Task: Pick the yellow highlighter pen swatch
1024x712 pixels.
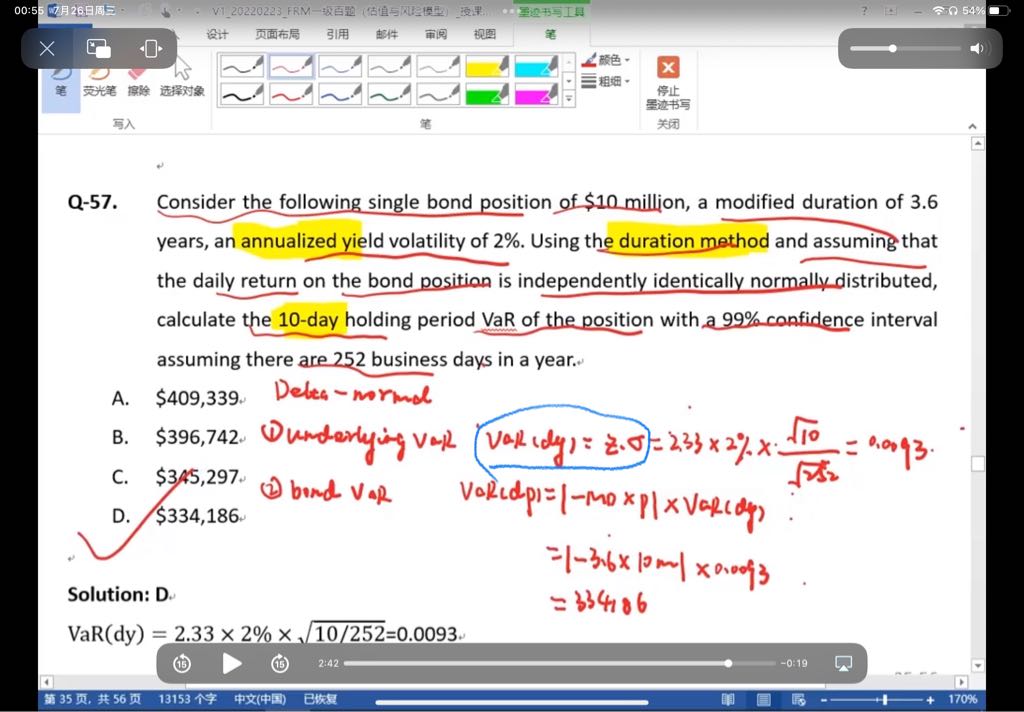Action: click(x=488, y=66)
